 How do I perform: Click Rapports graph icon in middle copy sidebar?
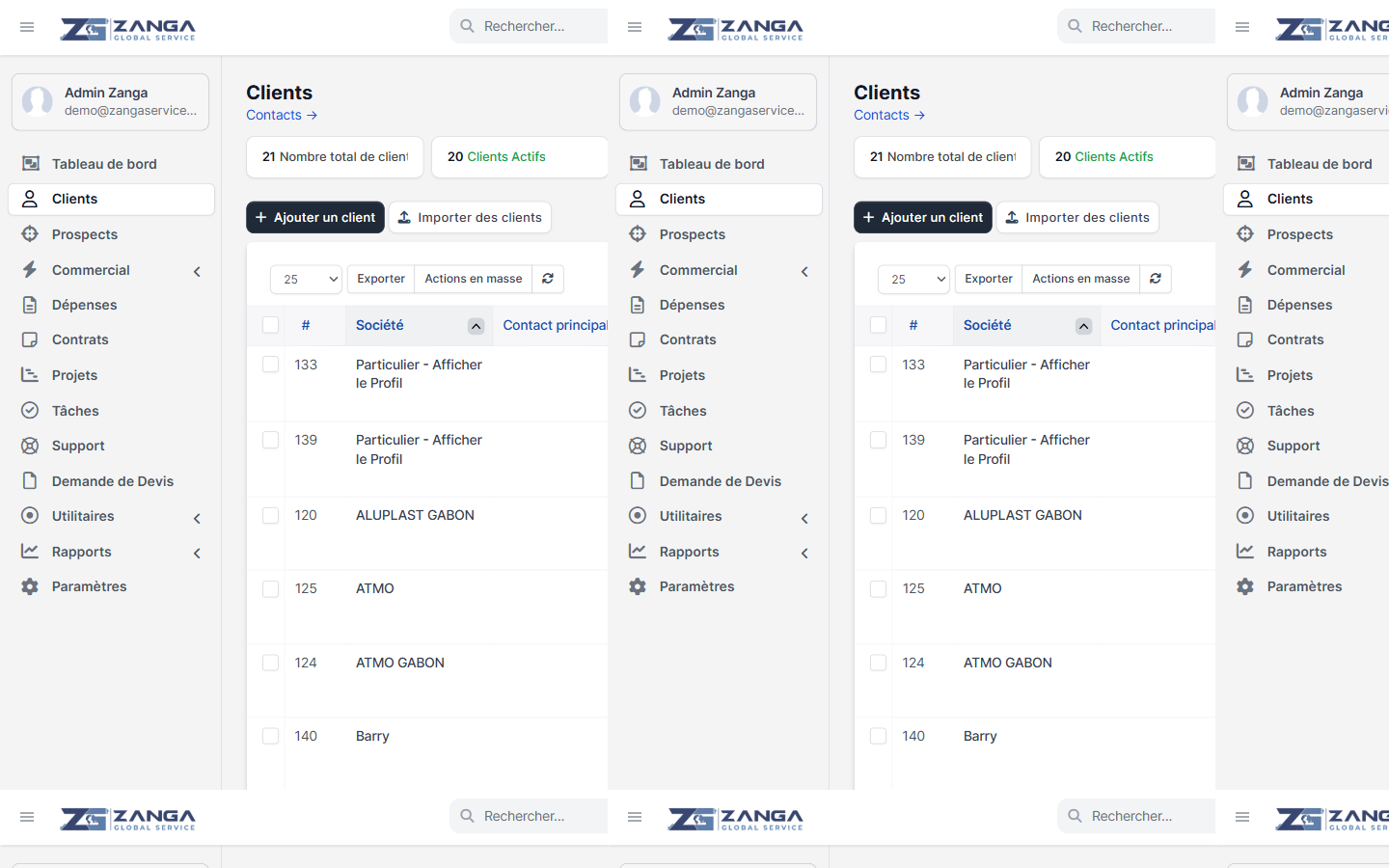click(x=638, y=552)
